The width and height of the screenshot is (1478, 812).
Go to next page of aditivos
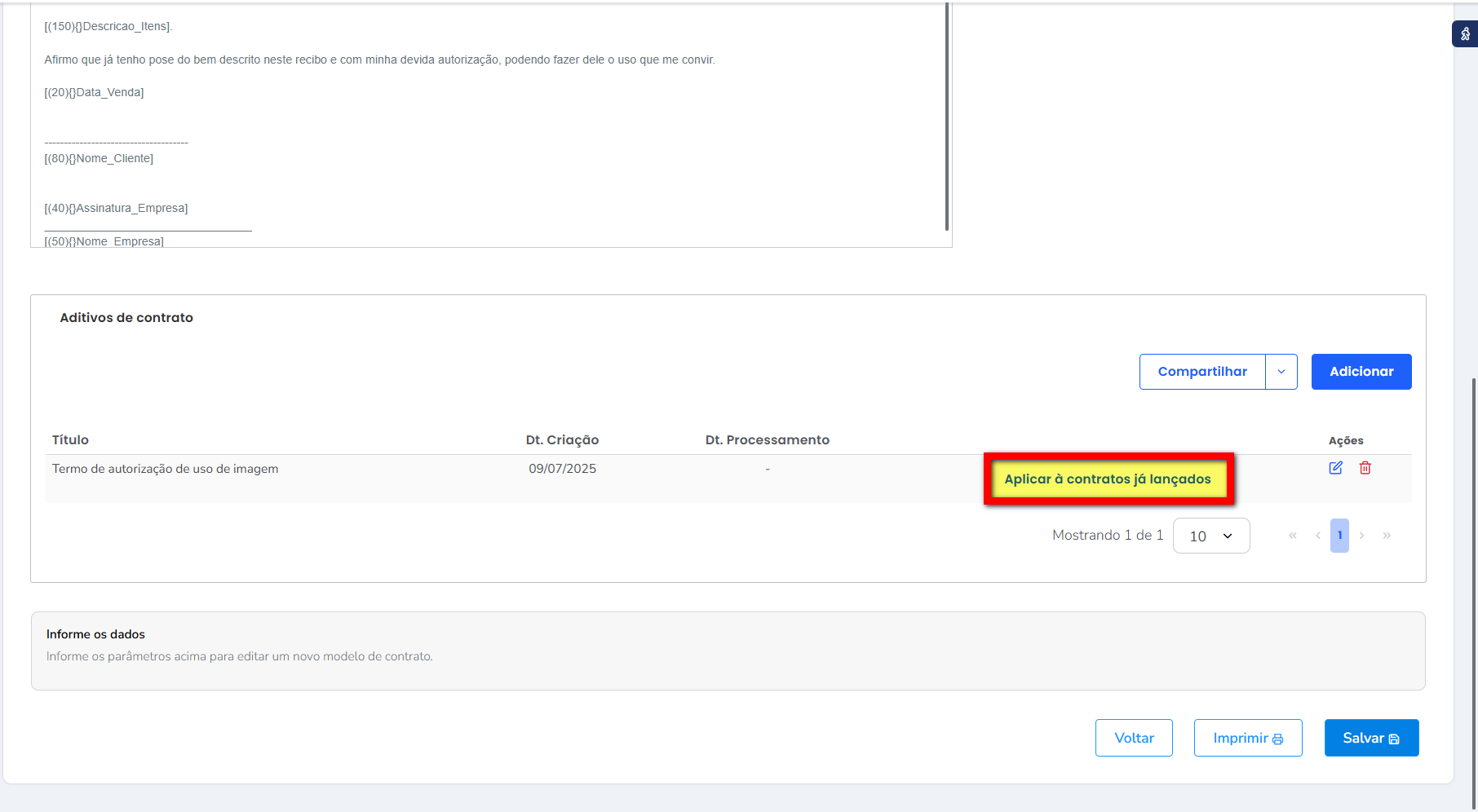1361,536
